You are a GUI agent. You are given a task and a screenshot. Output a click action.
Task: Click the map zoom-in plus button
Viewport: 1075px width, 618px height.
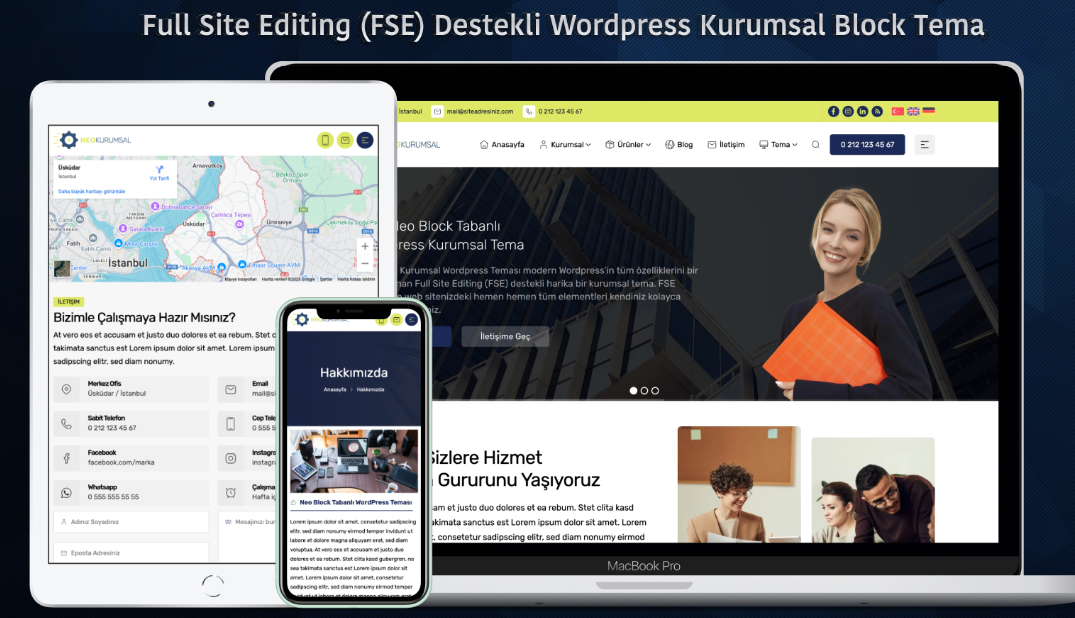[365, 246]
